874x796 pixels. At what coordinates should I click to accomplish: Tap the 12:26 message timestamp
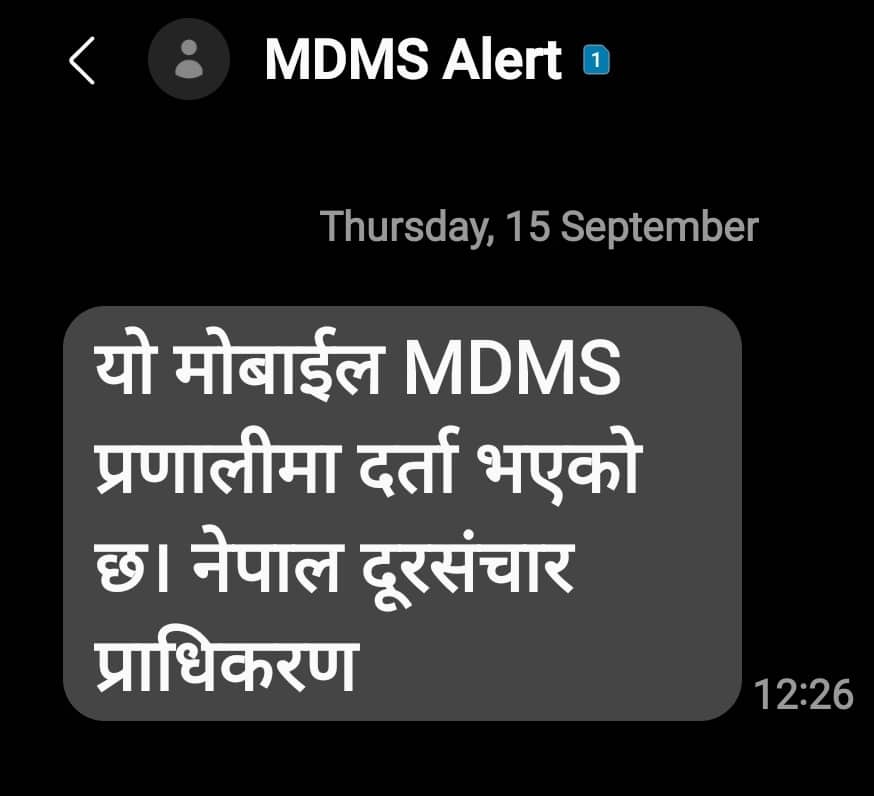click(803, 694)
